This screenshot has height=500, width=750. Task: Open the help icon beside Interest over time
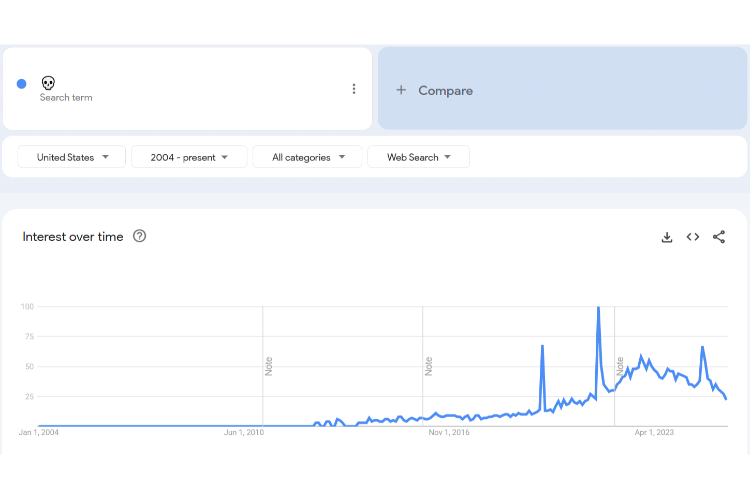pos(140,236)
